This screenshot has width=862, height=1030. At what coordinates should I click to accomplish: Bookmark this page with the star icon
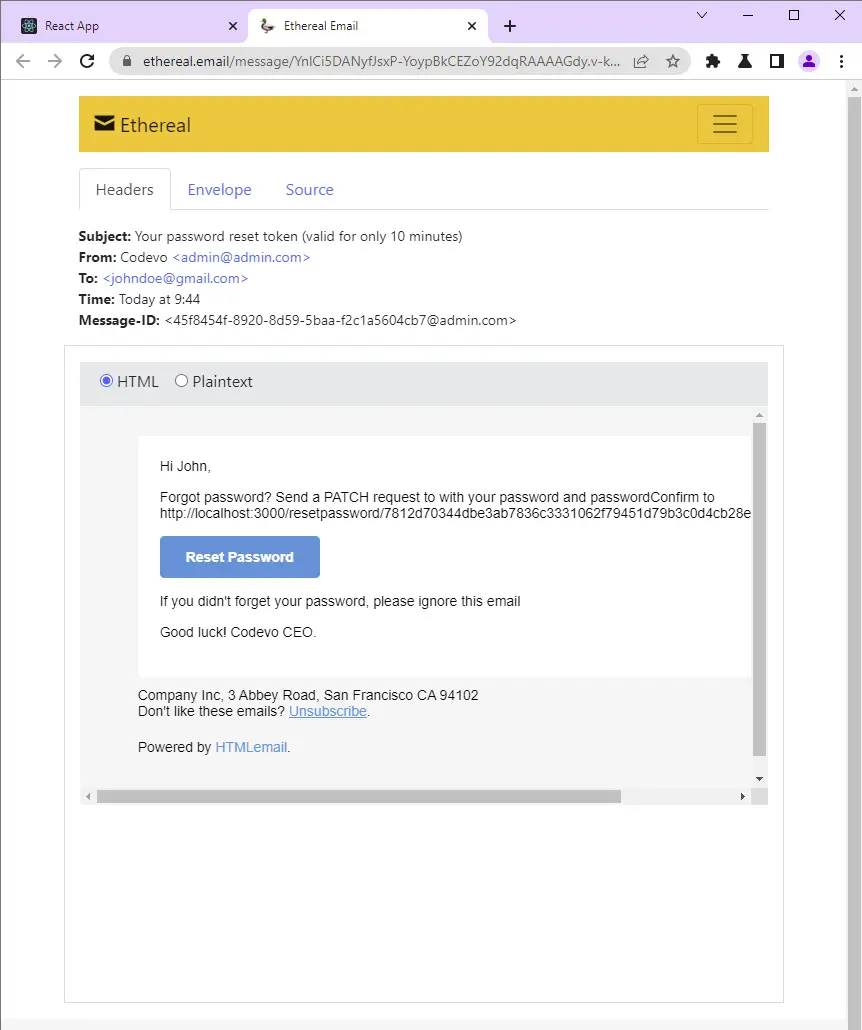(673, 61)
